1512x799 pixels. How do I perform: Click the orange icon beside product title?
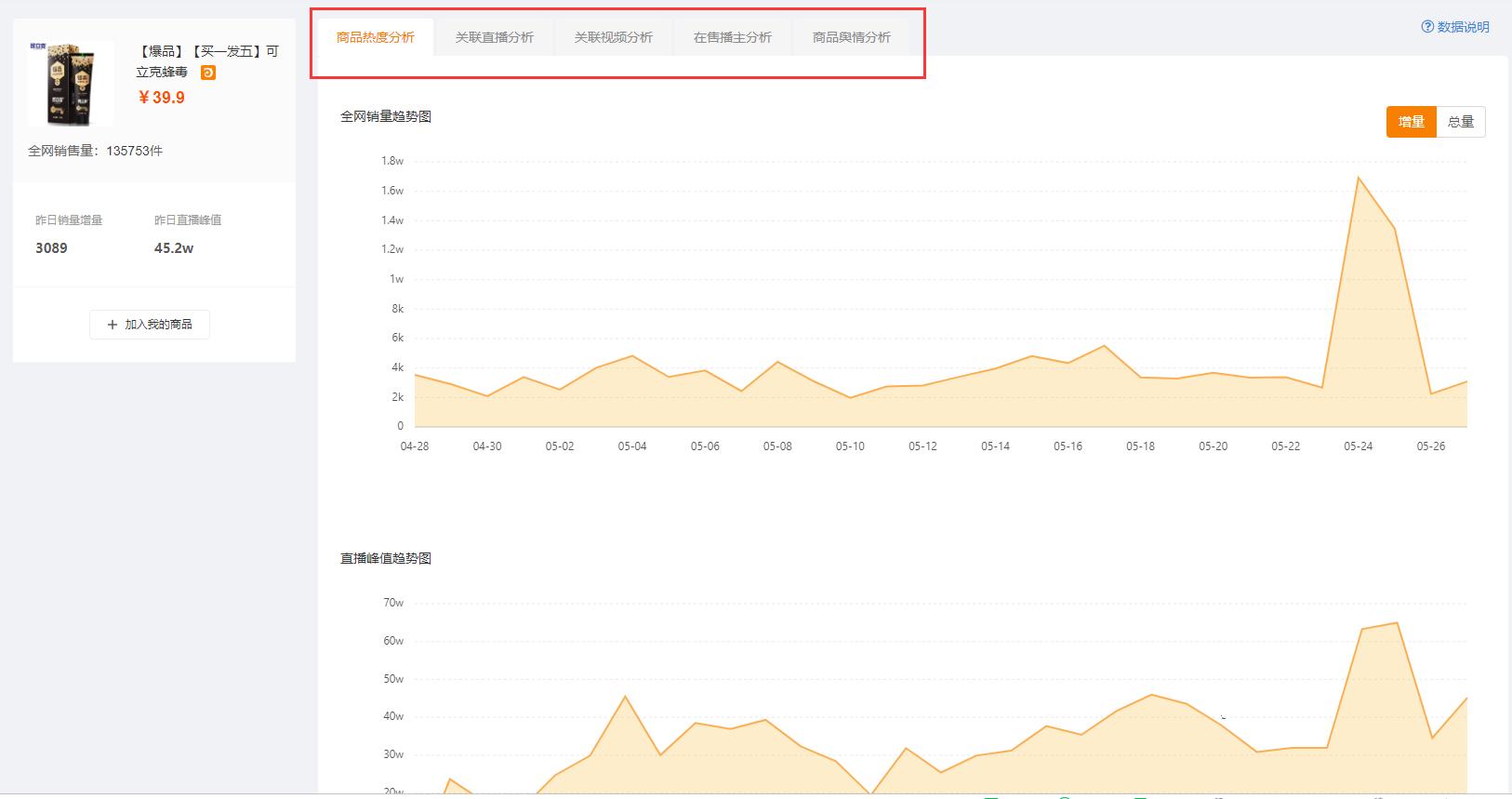pyautogui.click(x=208, y=73)
